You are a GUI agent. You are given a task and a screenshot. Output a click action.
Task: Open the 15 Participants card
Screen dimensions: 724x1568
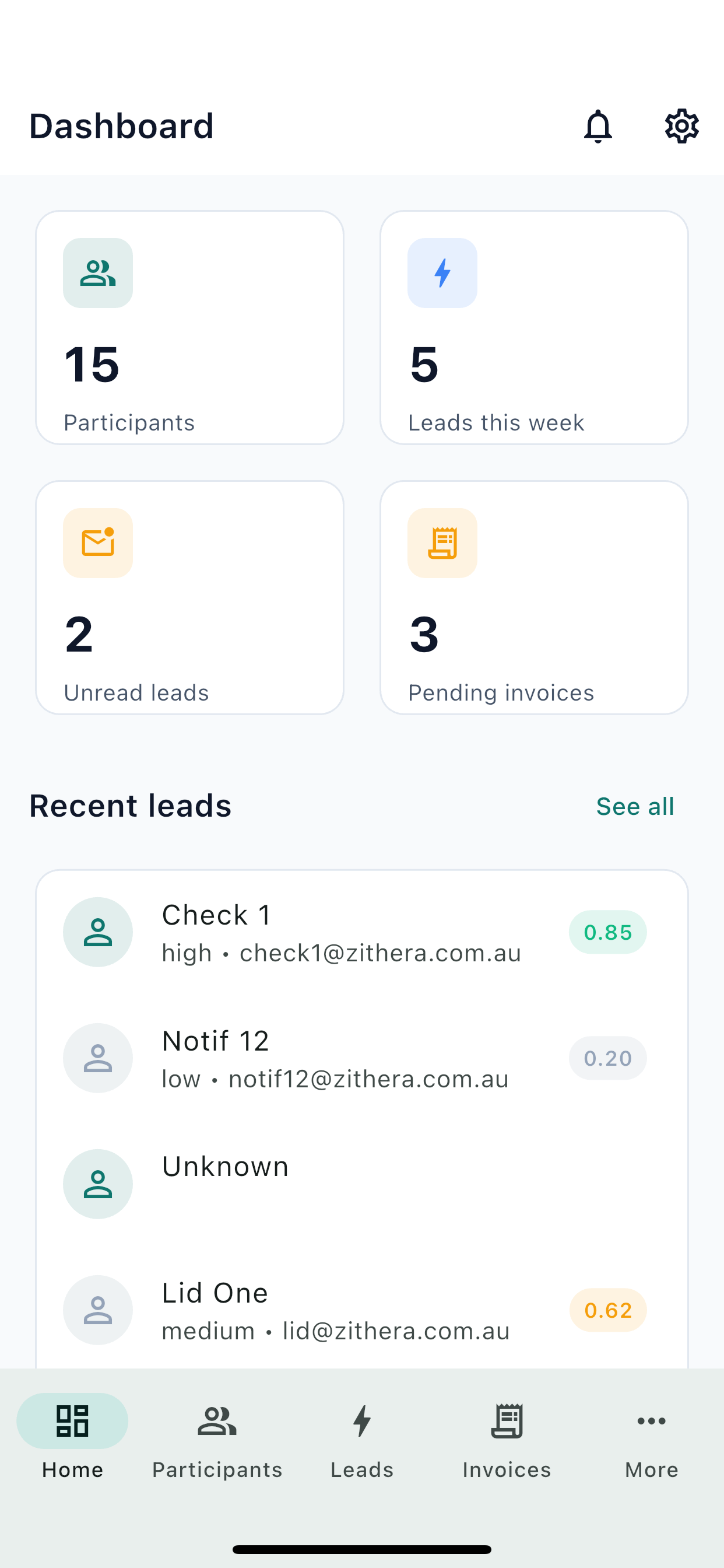tap(190, 327)
